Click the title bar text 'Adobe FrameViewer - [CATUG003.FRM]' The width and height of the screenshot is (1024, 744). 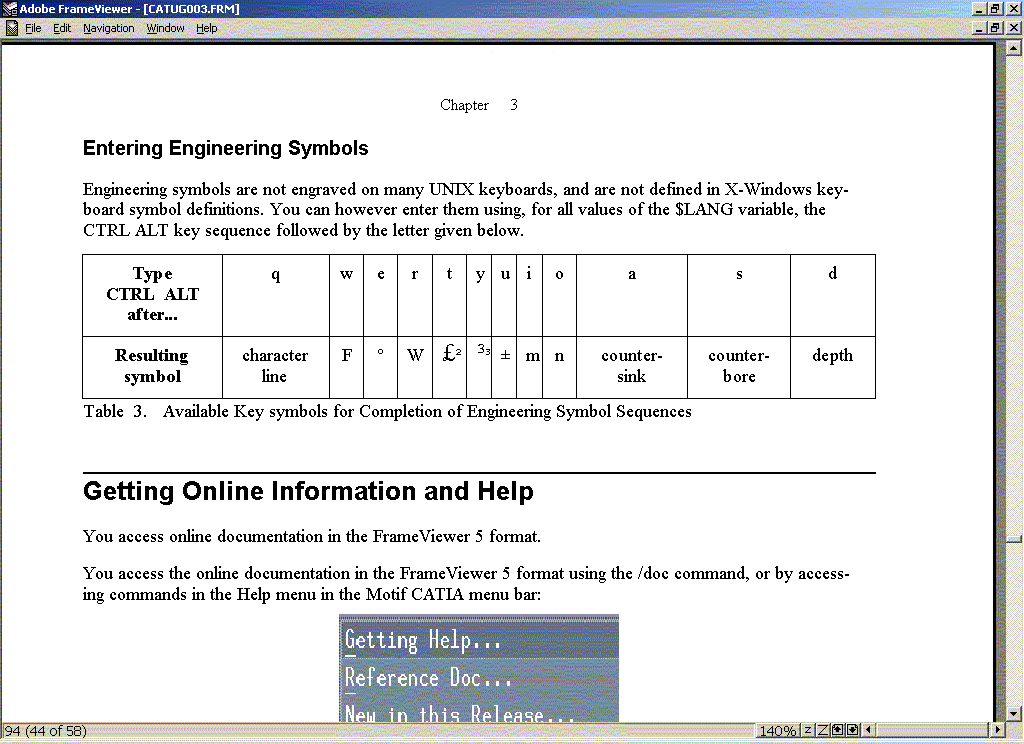click(129, 8)
